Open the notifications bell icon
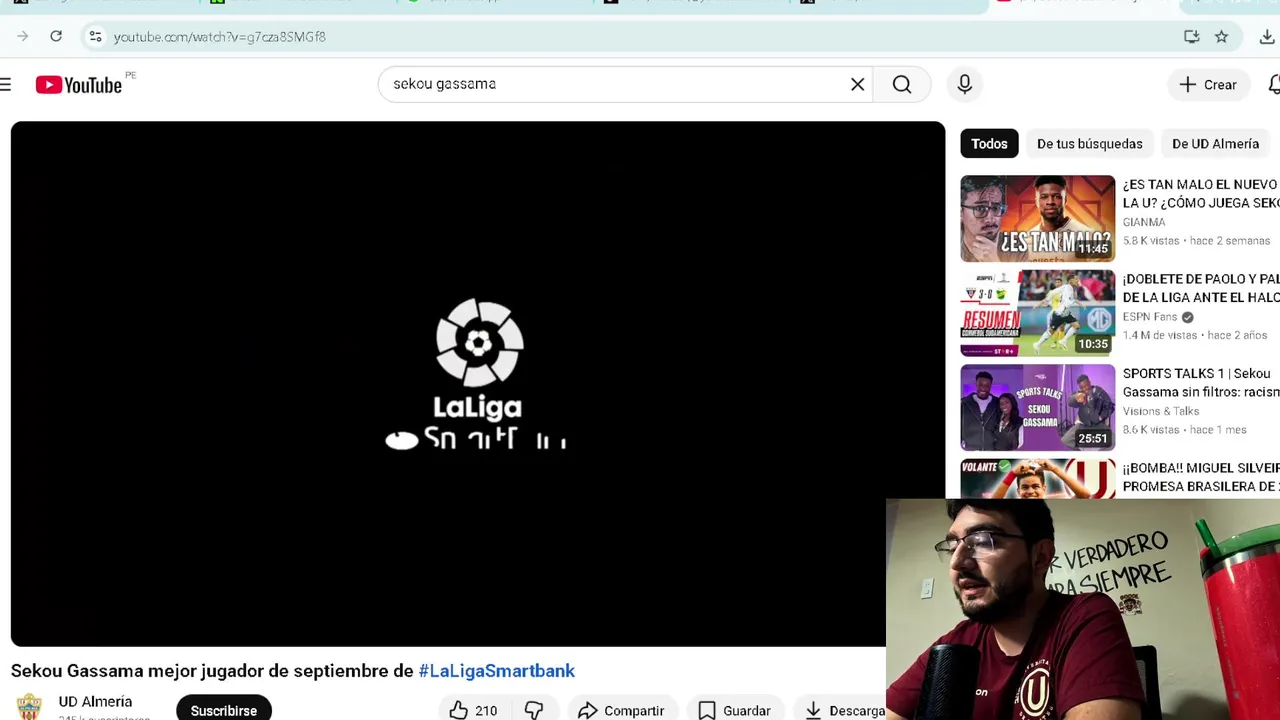 (1274, 85)
